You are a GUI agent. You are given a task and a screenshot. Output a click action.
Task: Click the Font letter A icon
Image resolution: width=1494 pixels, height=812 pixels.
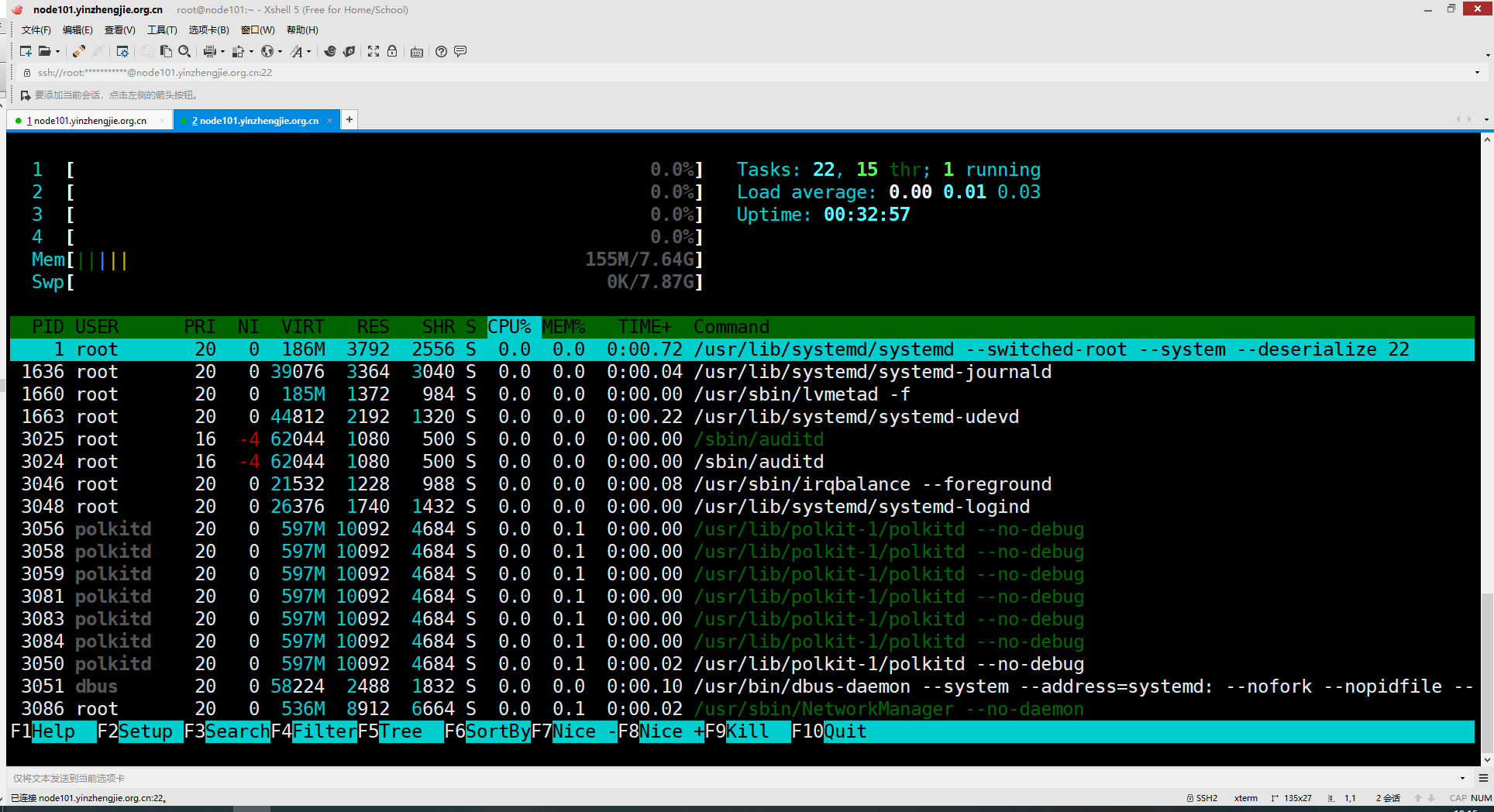297,51
